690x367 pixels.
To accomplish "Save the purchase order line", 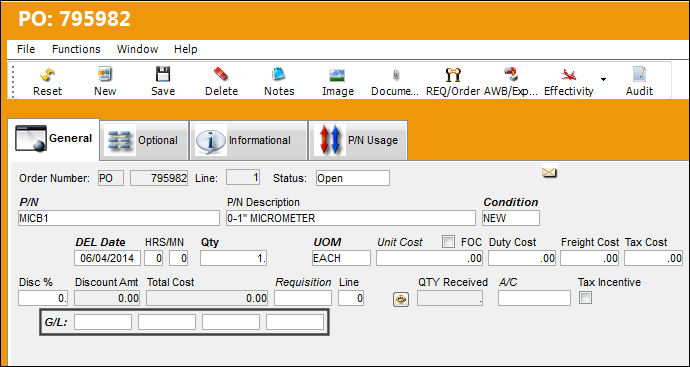I will (x=163, y=75).
